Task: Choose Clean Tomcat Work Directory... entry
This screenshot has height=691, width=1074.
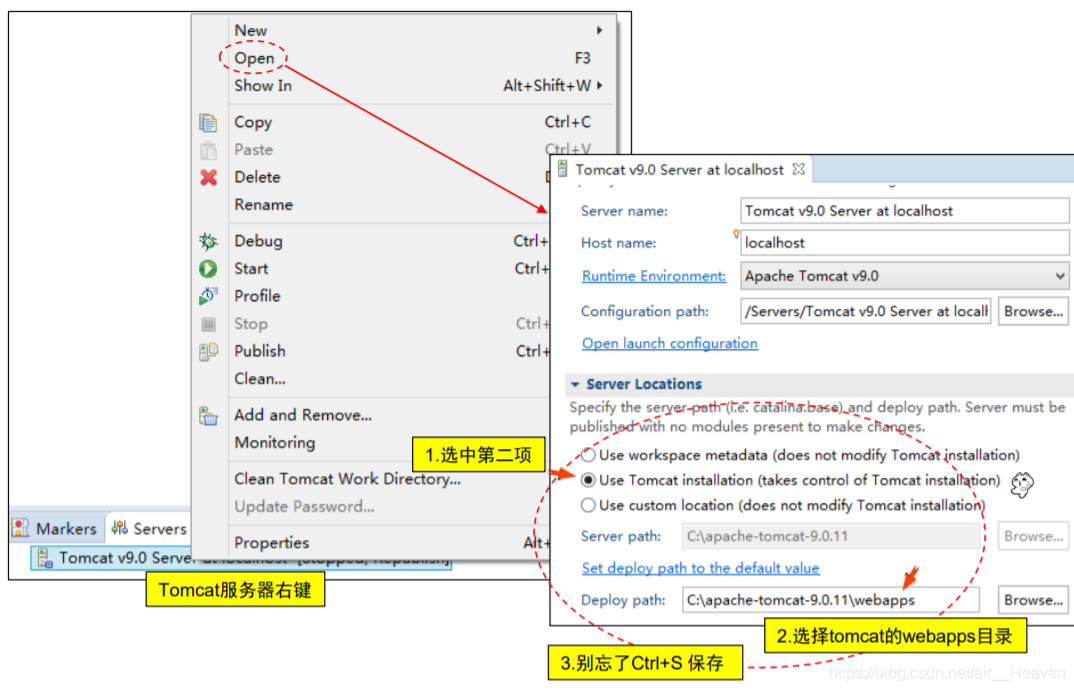Action: pos(347,479)
